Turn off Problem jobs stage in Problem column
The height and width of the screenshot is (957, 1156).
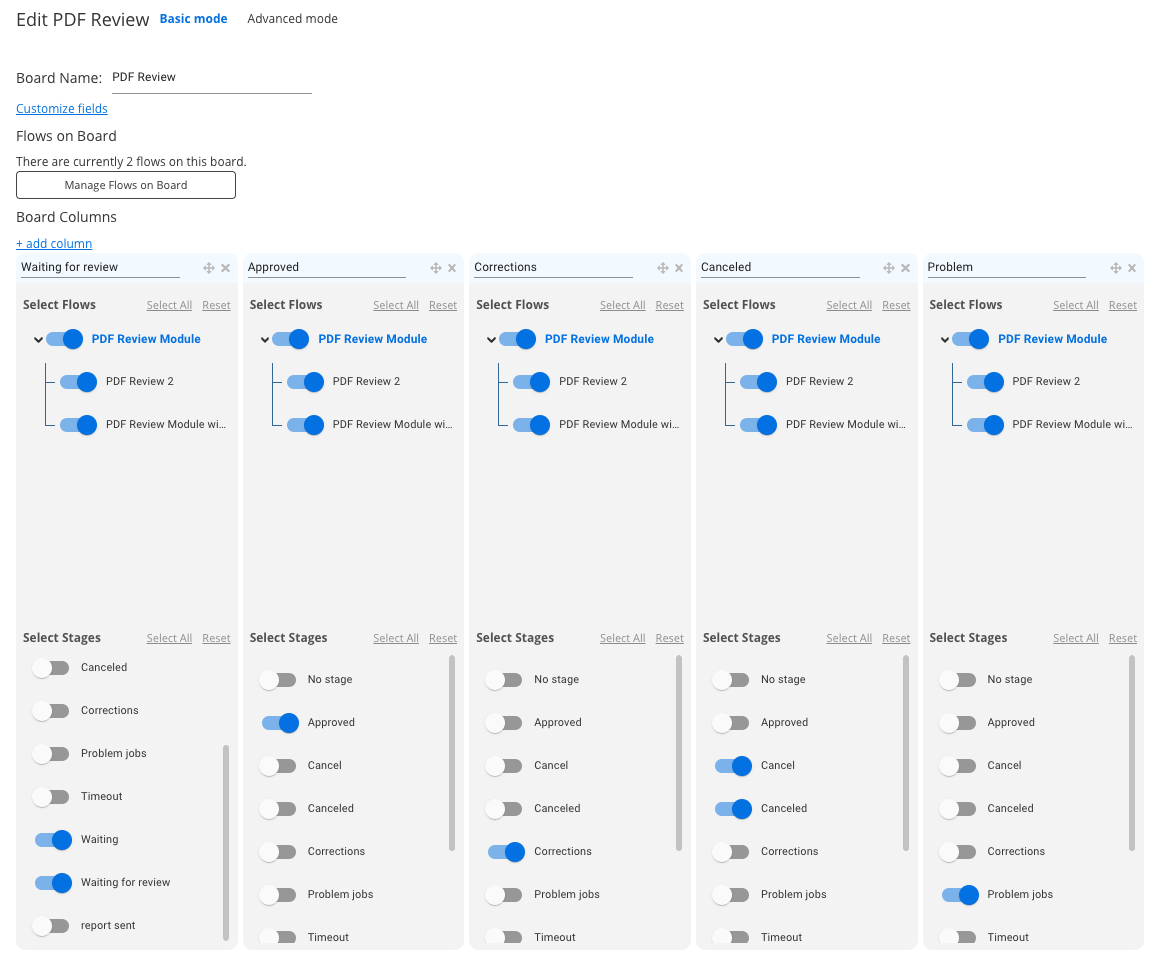tap(960, 895)
